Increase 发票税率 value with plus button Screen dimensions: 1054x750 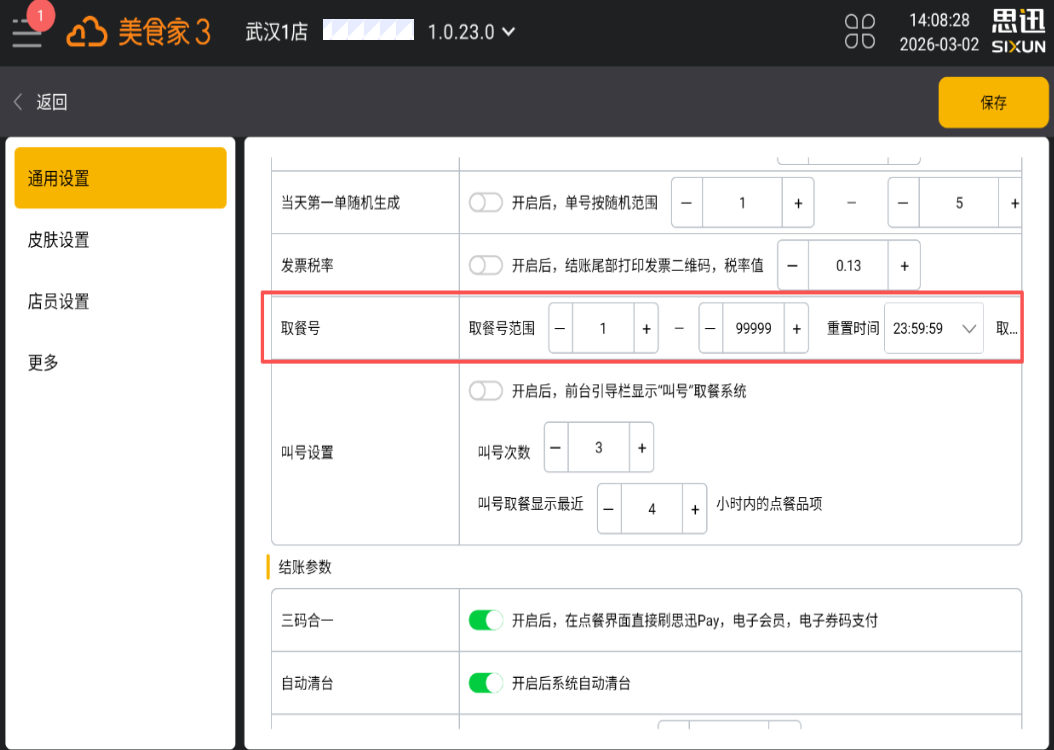pyautogui.click(x=904, y=266)
